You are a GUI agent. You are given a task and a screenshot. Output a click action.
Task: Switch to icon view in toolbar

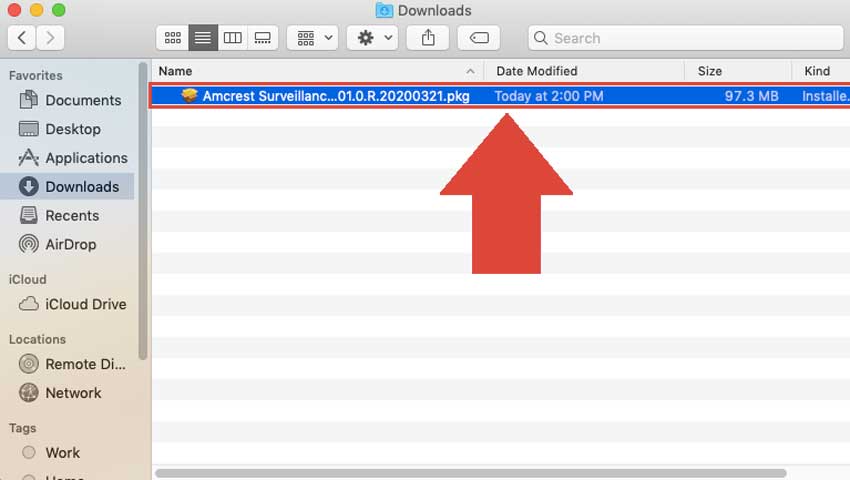(x=173, y=38)
